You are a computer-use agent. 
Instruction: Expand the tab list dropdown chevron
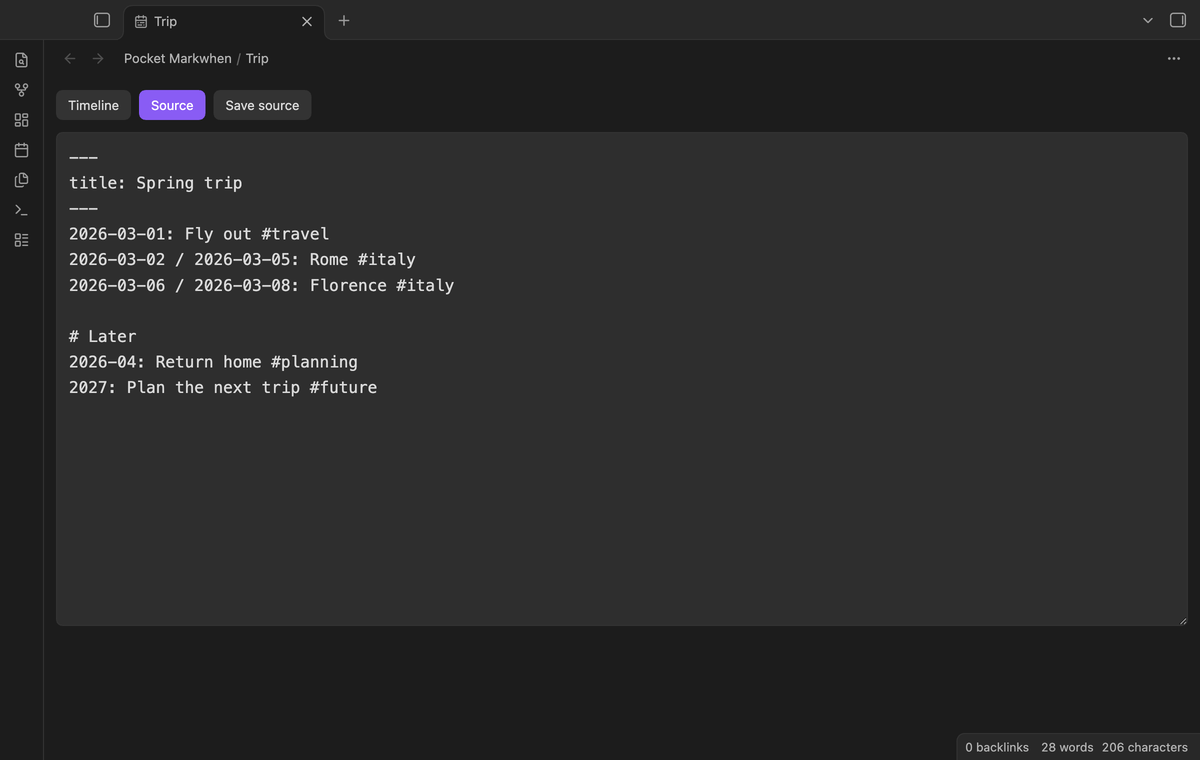[1148, 20]
